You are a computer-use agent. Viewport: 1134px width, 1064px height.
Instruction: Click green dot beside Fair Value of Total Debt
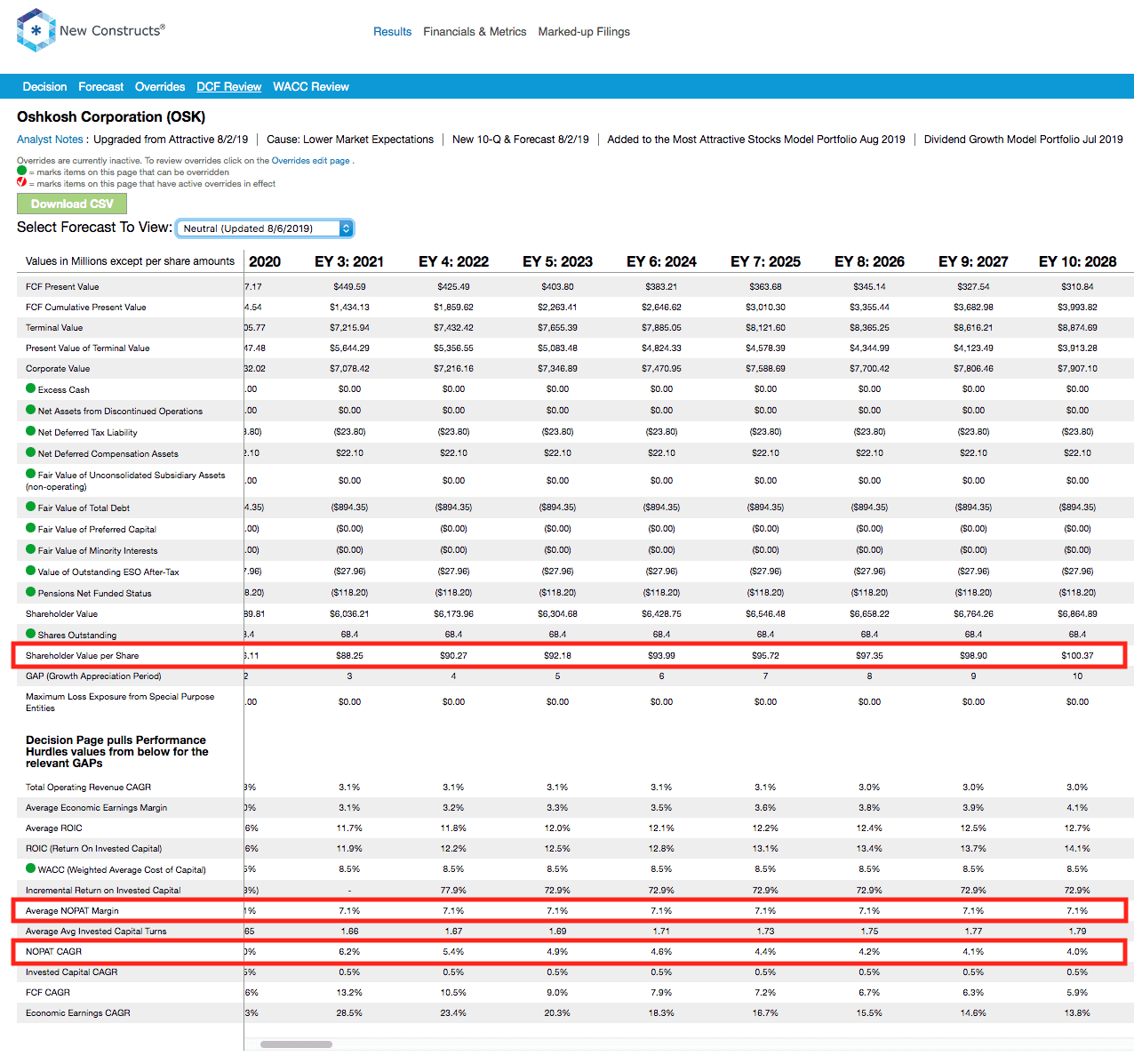coord(31,507)
